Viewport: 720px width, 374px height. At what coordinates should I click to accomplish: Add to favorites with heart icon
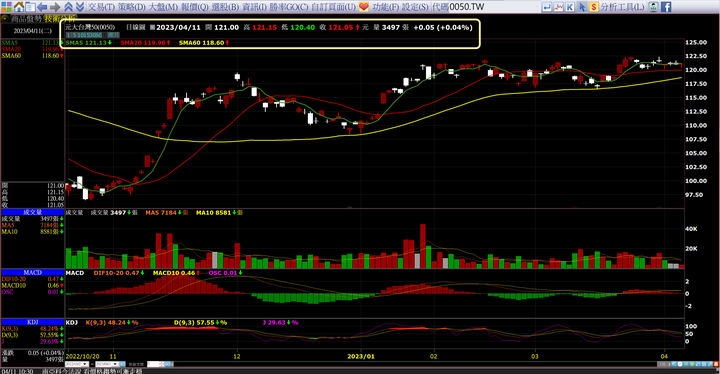click(x=364, y=7)
